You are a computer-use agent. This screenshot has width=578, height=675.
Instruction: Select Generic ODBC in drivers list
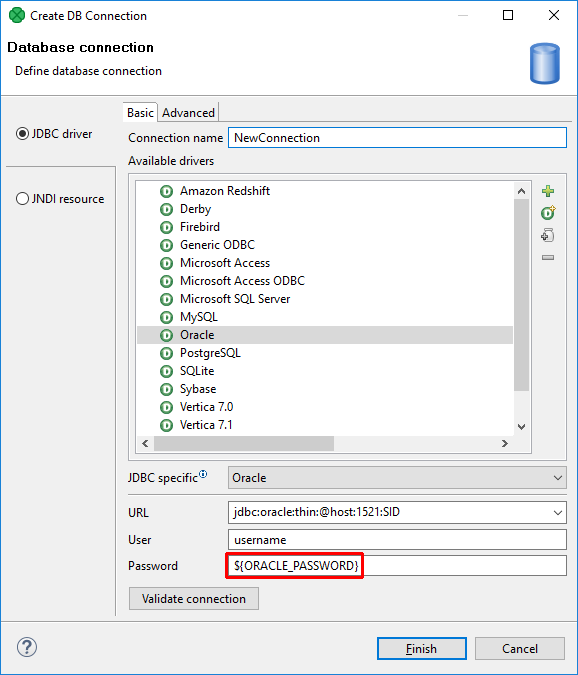tap(217, 245)
